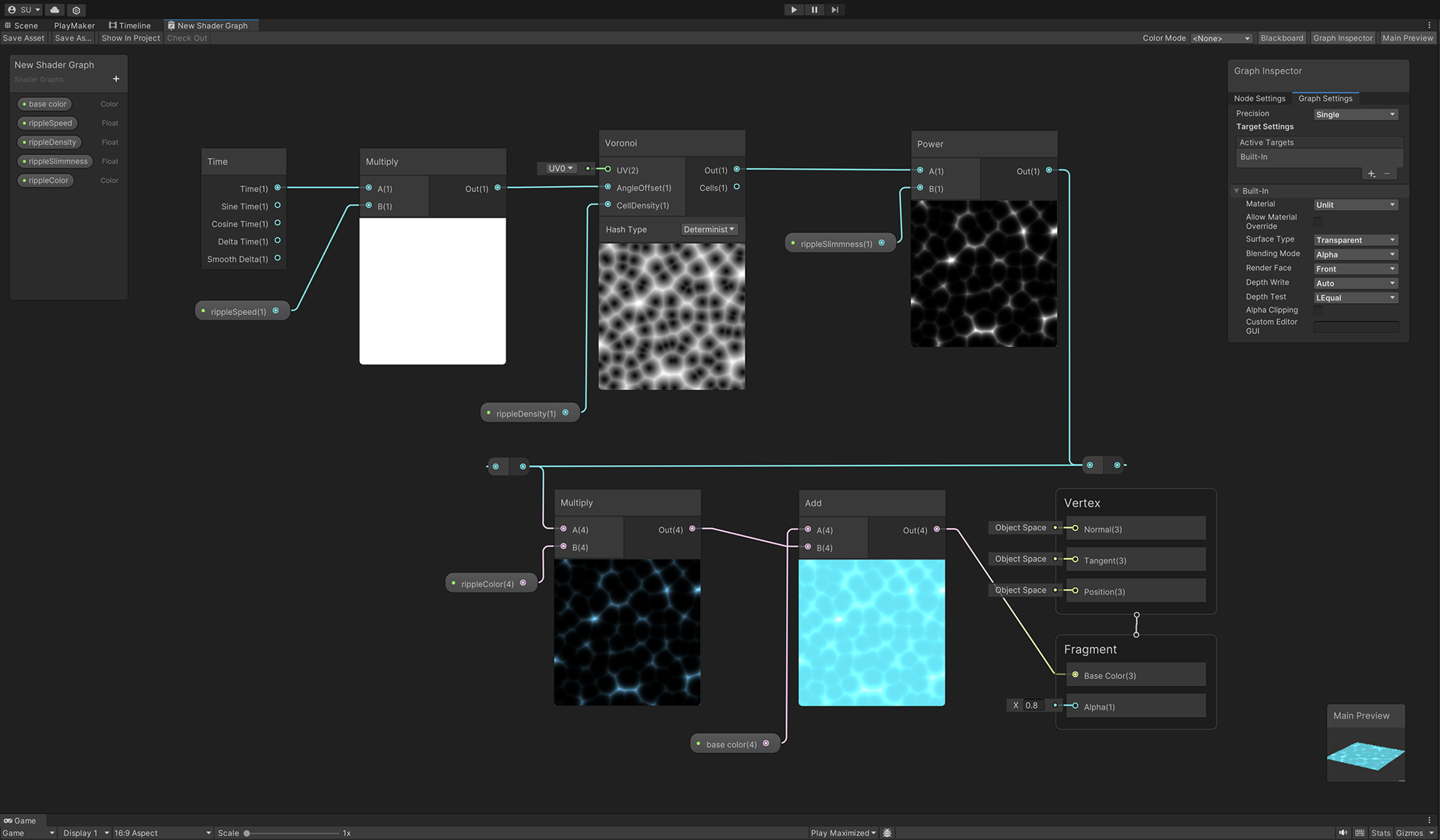Screen dimensions: 1440x840
Task: Enable the Alpha Clipping checkbox
Action: click(1318, 310)
